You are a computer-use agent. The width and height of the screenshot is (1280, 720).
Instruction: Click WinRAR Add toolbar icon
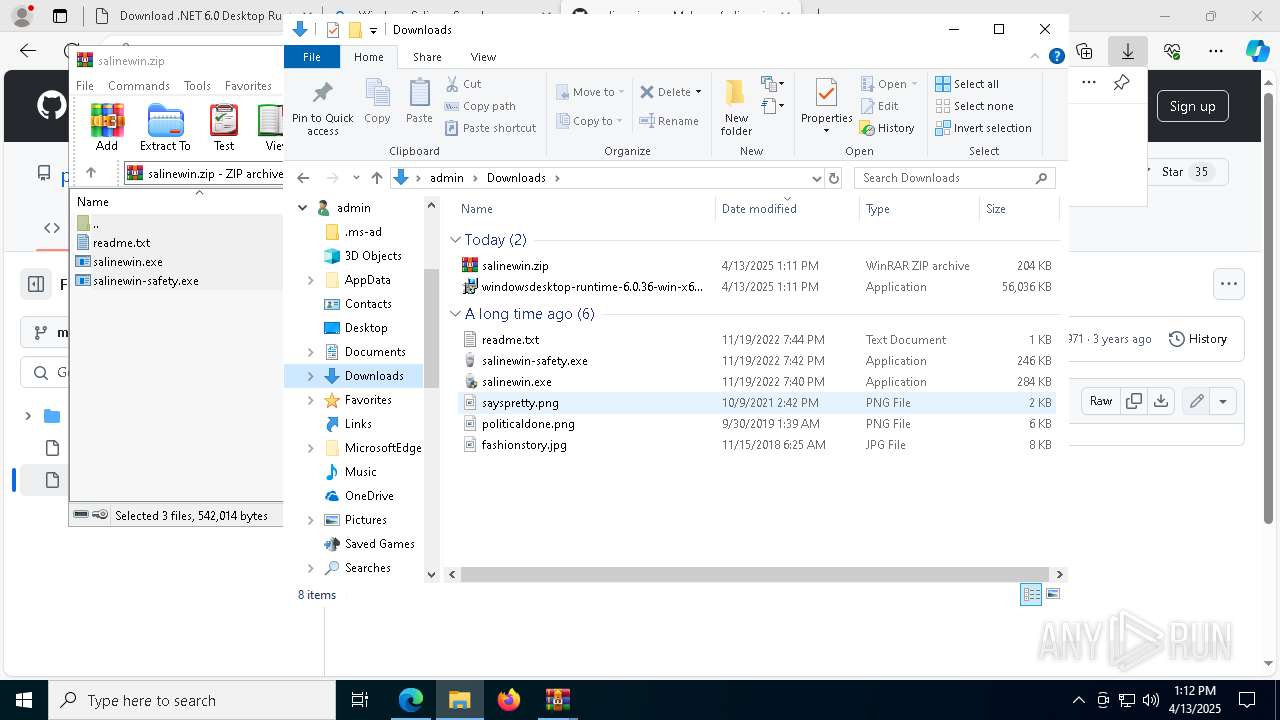107,128
